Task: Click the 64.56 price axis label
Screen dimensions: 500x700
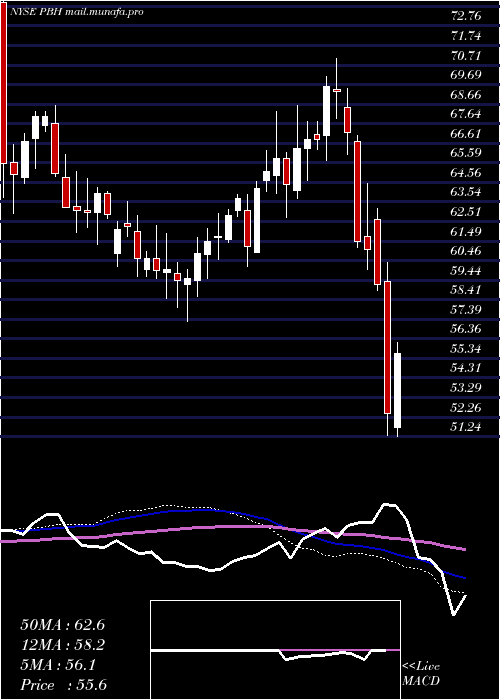Action: pos(466,173)
